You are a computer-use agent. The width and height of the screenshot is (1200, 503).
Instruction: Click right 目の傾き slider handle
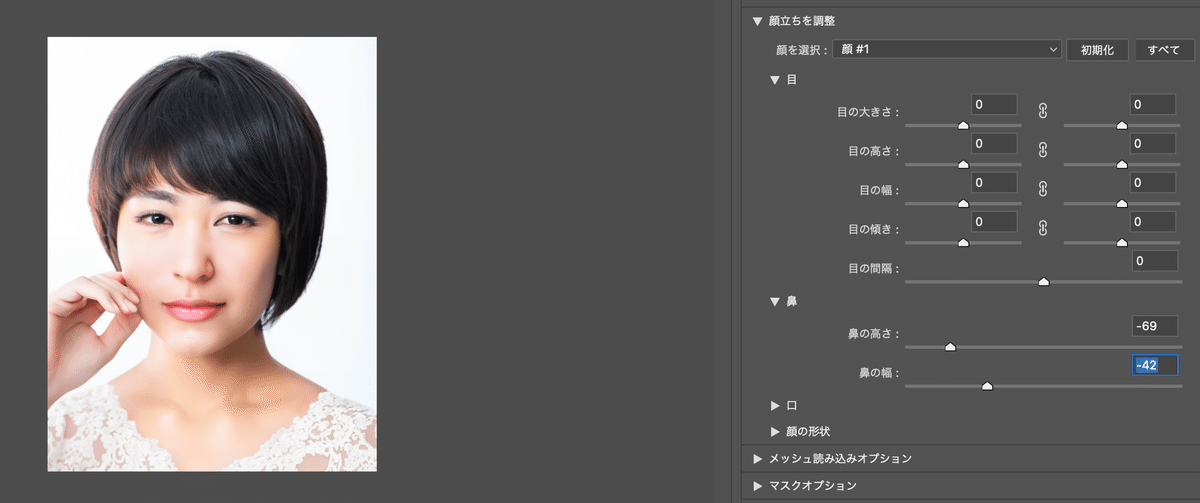pos(1121,242)
